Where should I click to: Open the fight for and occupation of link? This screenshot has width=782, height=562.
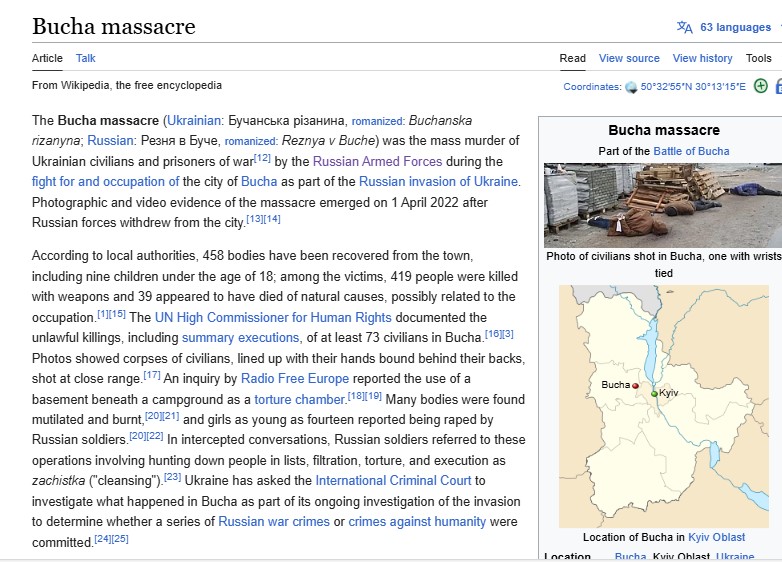pyautogui.click(x=105, y=182)
